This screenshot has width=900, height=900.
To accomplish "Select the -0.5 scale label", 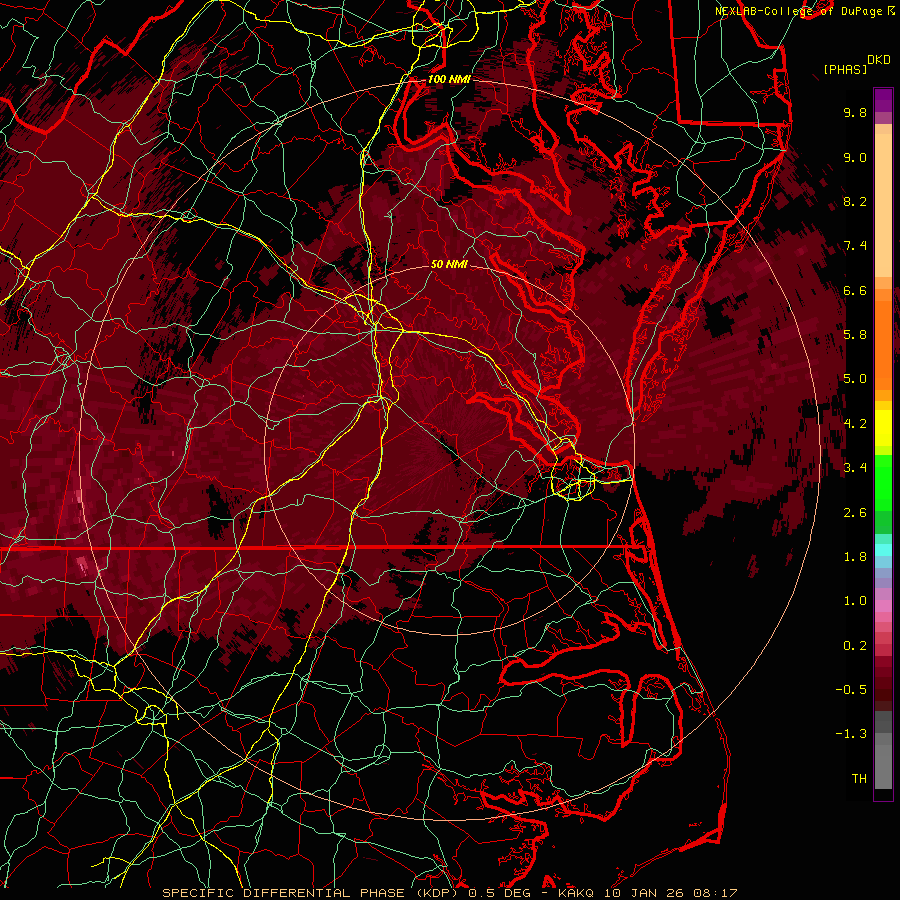I will pos(851,690).
